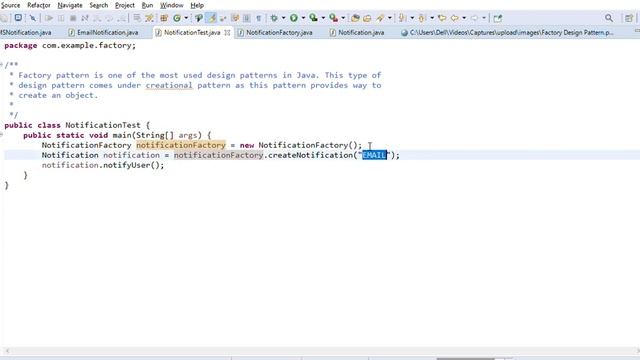Click the highlighted notificationFactory variable declaration
Screen dimensions: 640x360
tap(181, 145)
